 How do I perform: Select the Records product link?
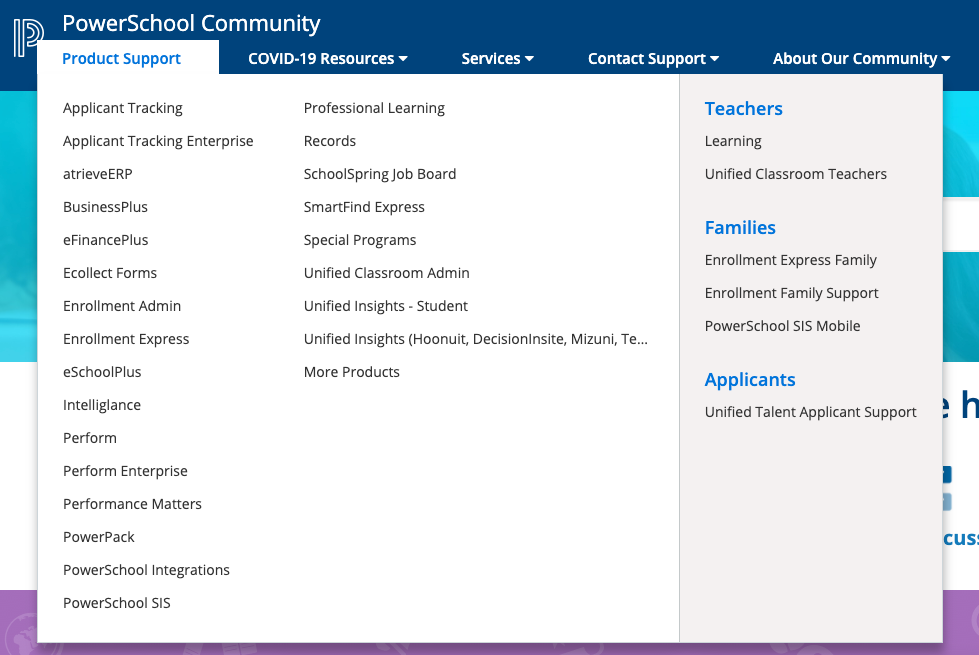pos(330,141)
